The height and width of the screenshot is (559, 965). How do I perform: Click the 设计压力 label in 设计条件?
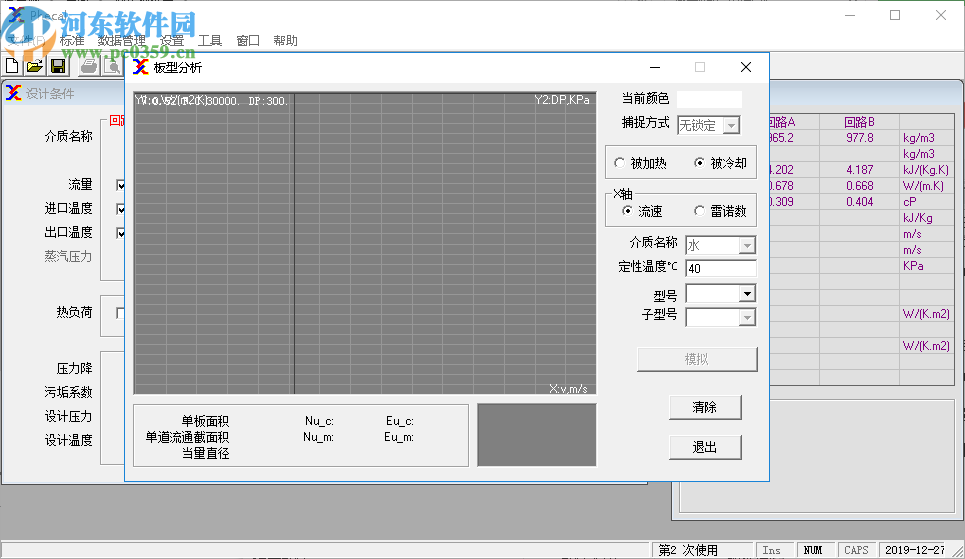68,416
